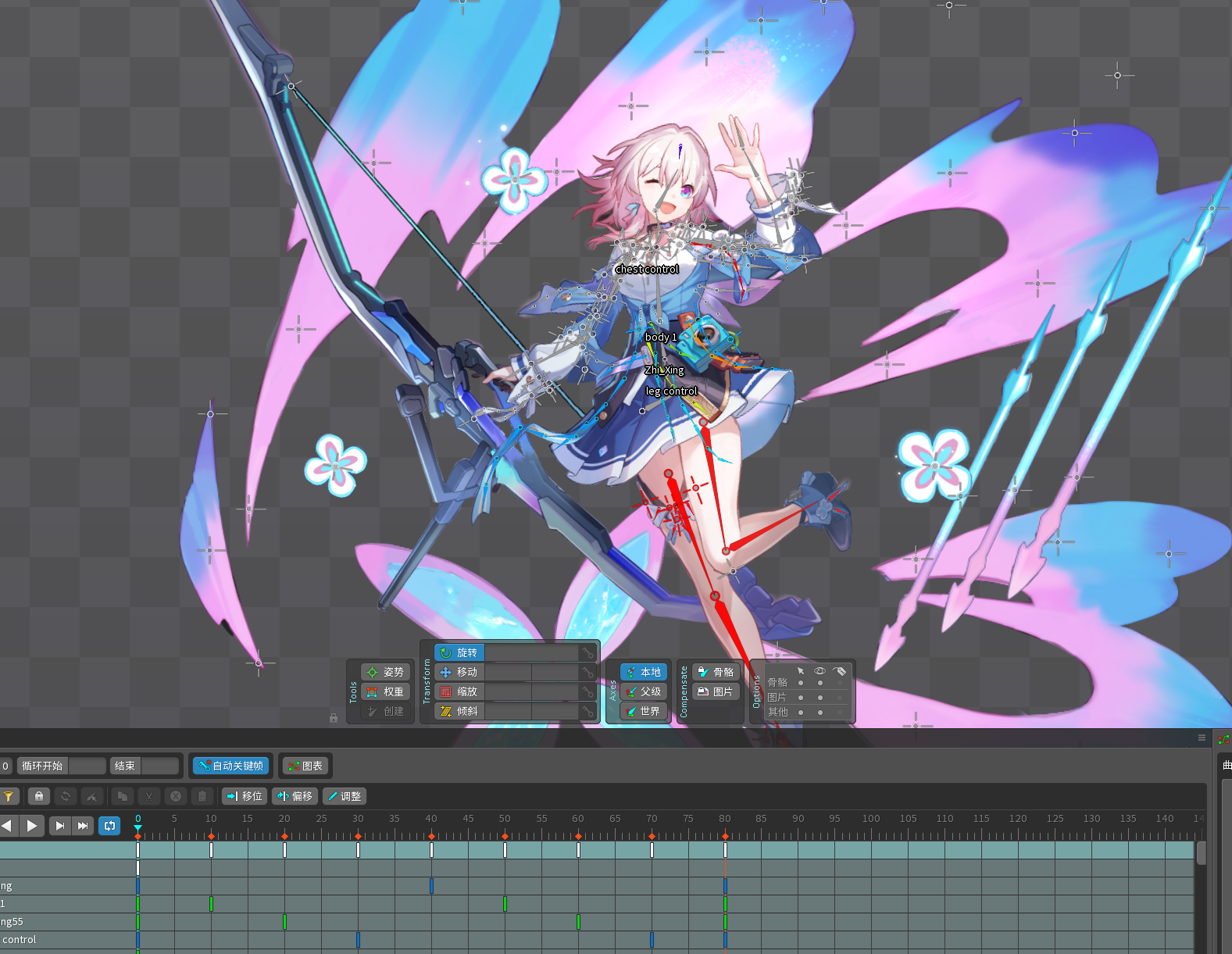The height and width of the screenshot is (954, 1232).
Task: Set axes to 世界 (World)
Action: 644,711
